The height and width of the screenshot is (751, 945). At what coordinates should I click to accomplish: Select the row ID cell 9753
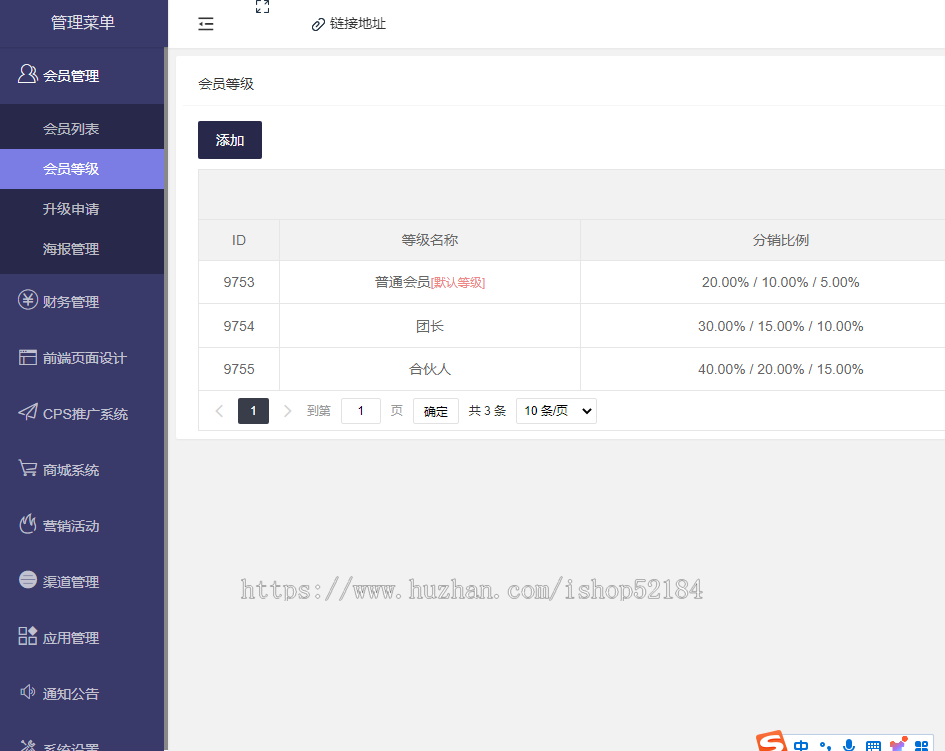tap(239, 282)
